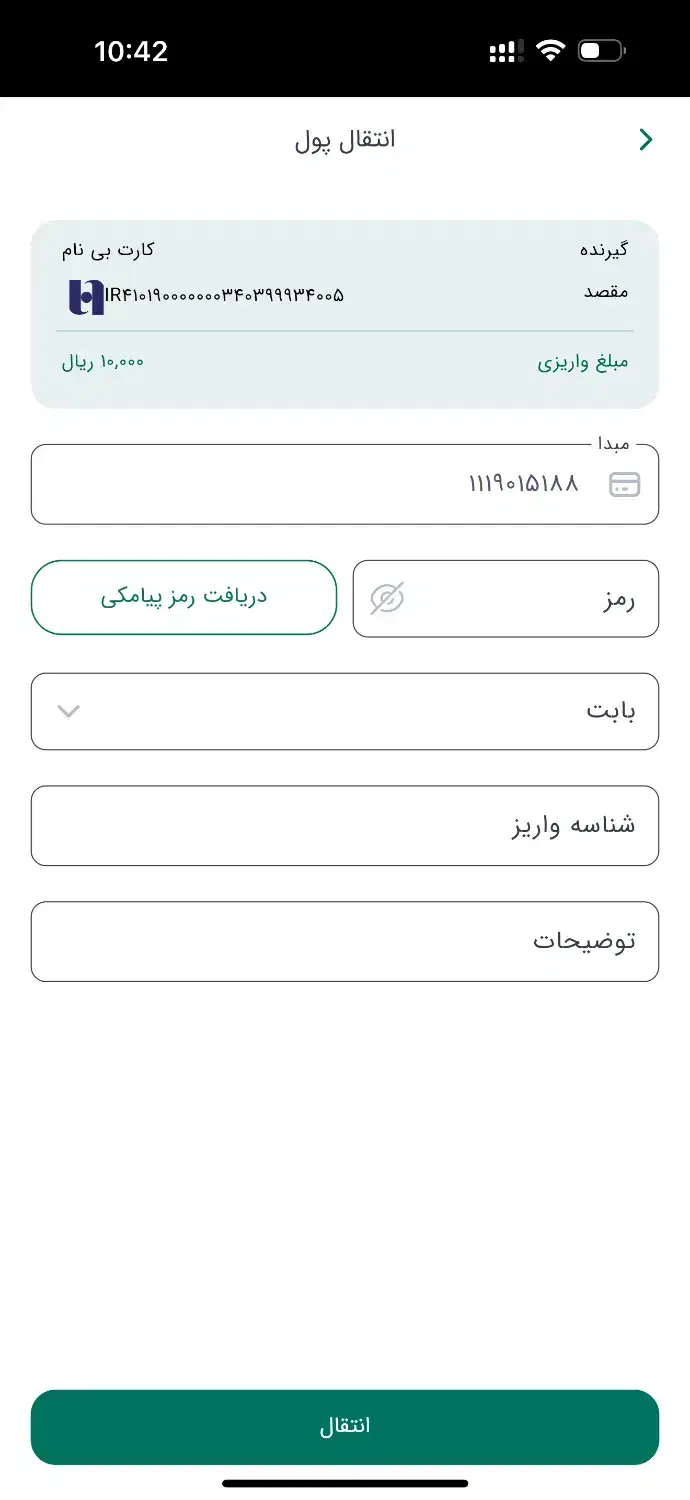Select the مبلغ واریزی amount row
The width and height of the screenshot is (690, 1500).
345,362
